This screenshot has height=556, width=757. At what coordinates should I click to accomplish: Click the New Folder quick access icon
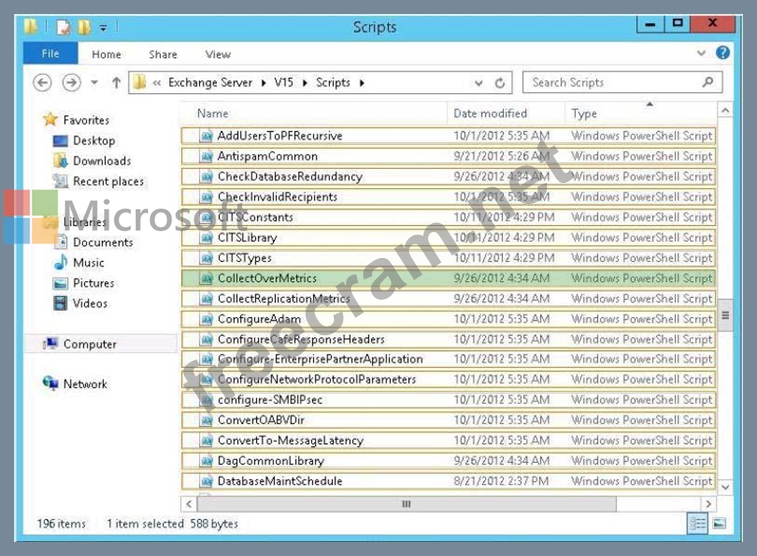tap(84, 27)
